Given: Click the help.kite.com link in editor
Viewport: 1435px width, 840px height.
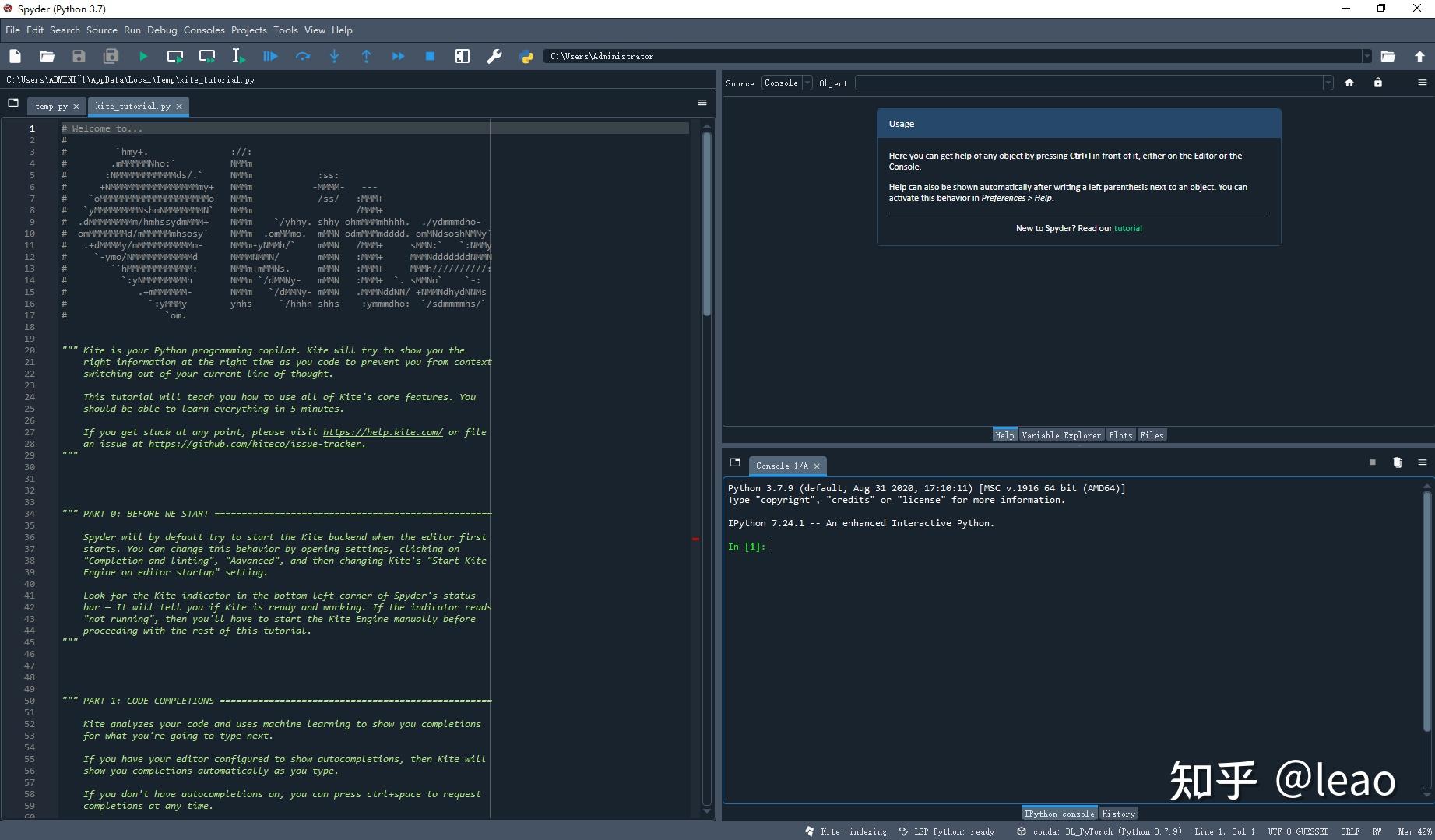Looking at the screenshot, I should click(x=382, y=432).
